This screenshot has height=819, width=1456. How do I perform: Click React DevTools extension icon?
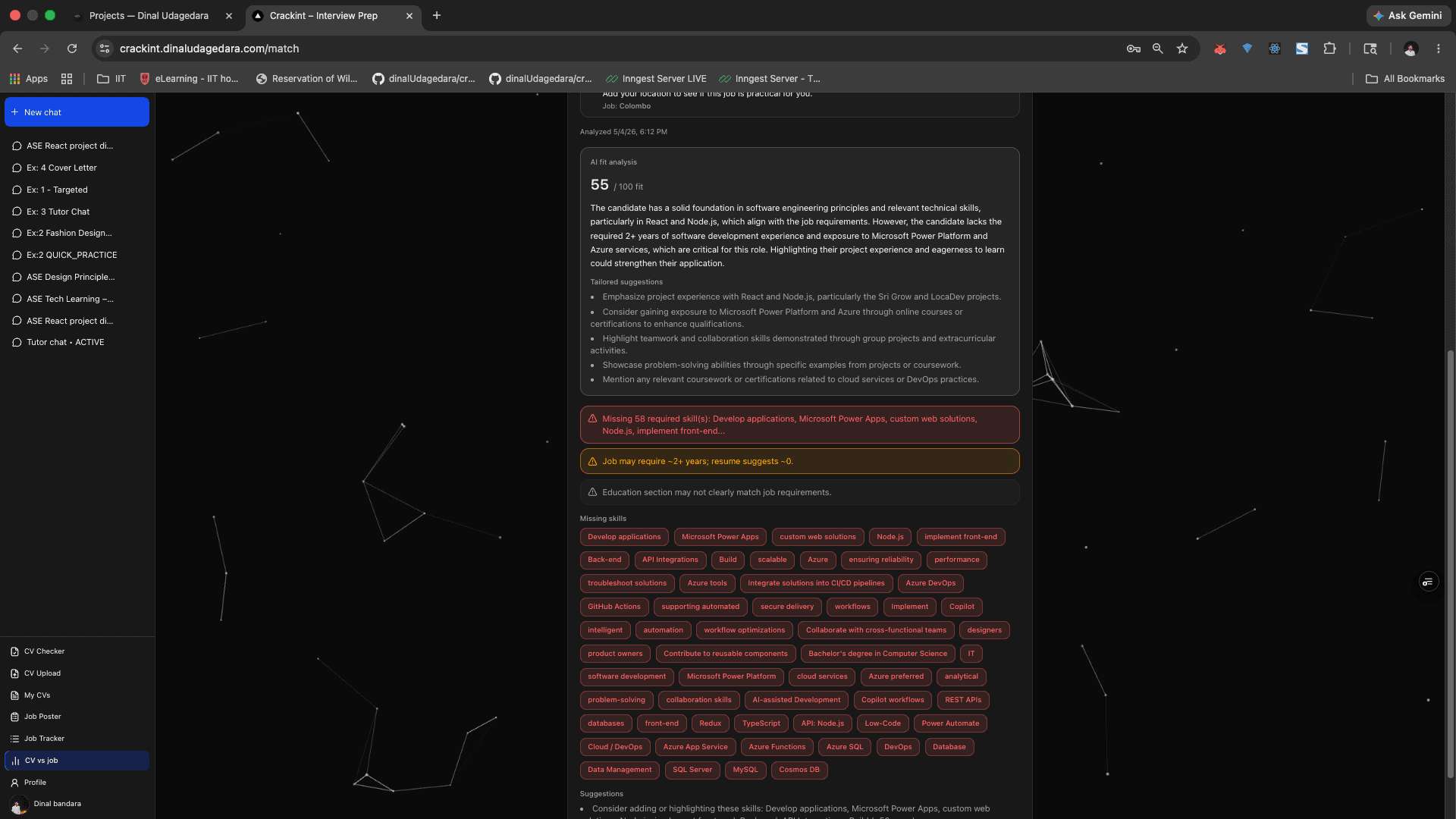[x=1275, y=49]
